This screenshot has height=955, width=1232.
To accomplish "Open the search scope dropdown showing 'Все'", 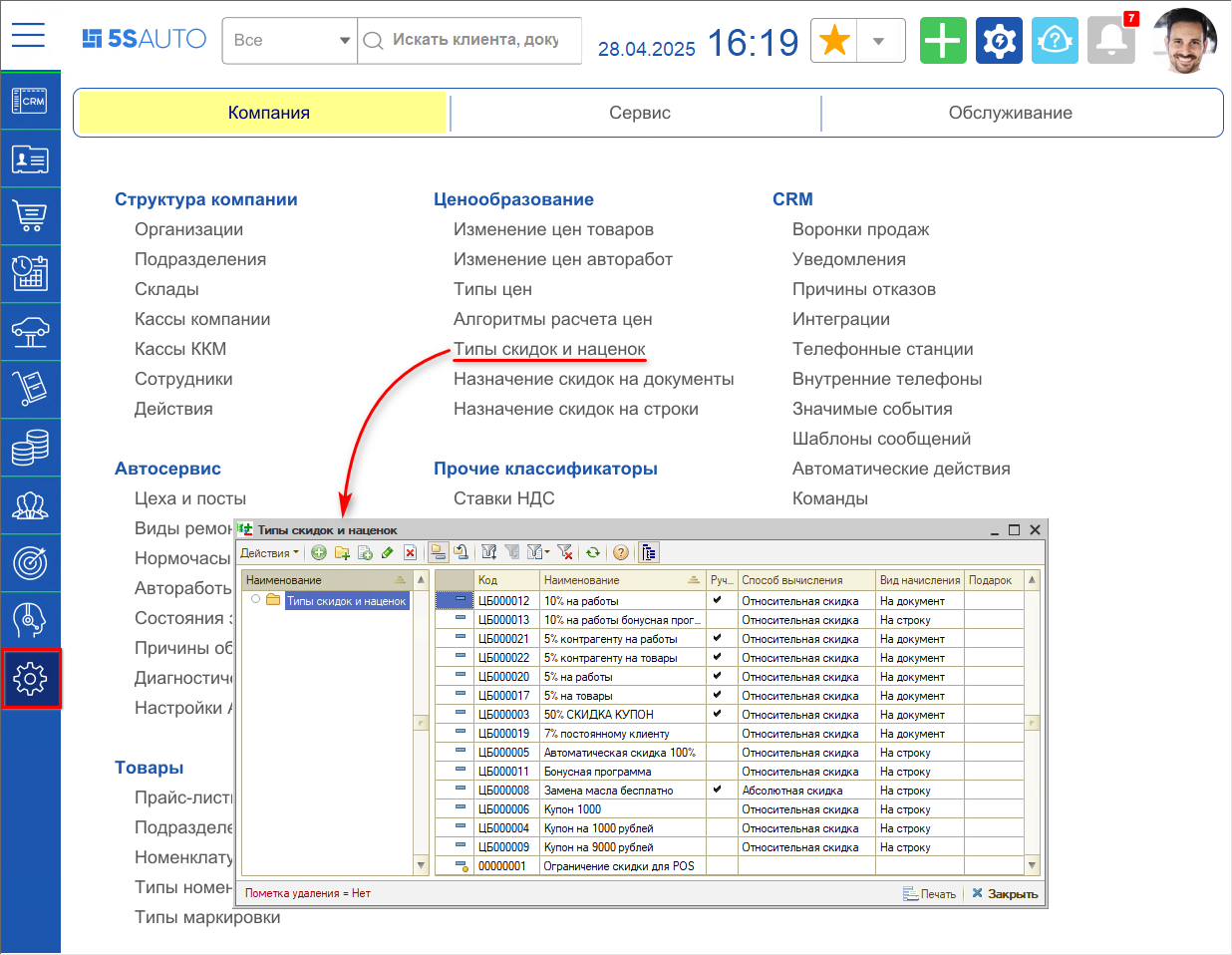I will 344,41.
